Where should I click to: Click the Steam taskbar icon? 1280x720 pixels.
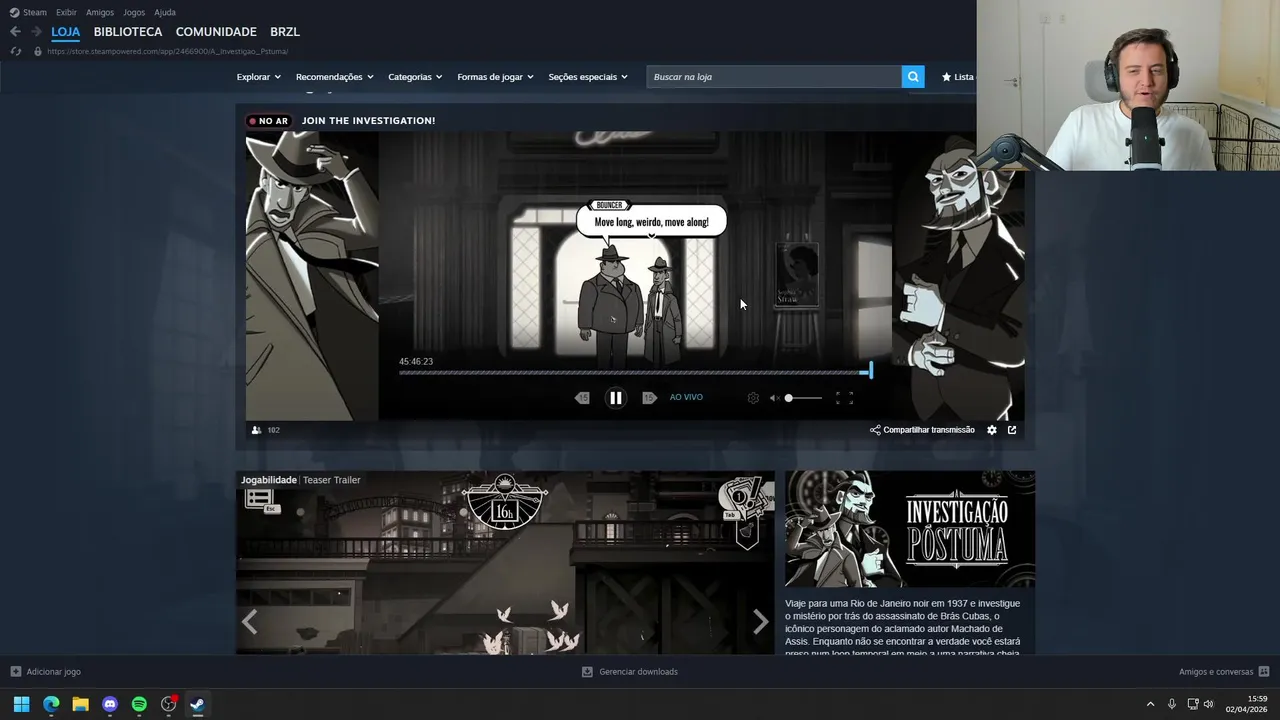click(198, 704)
